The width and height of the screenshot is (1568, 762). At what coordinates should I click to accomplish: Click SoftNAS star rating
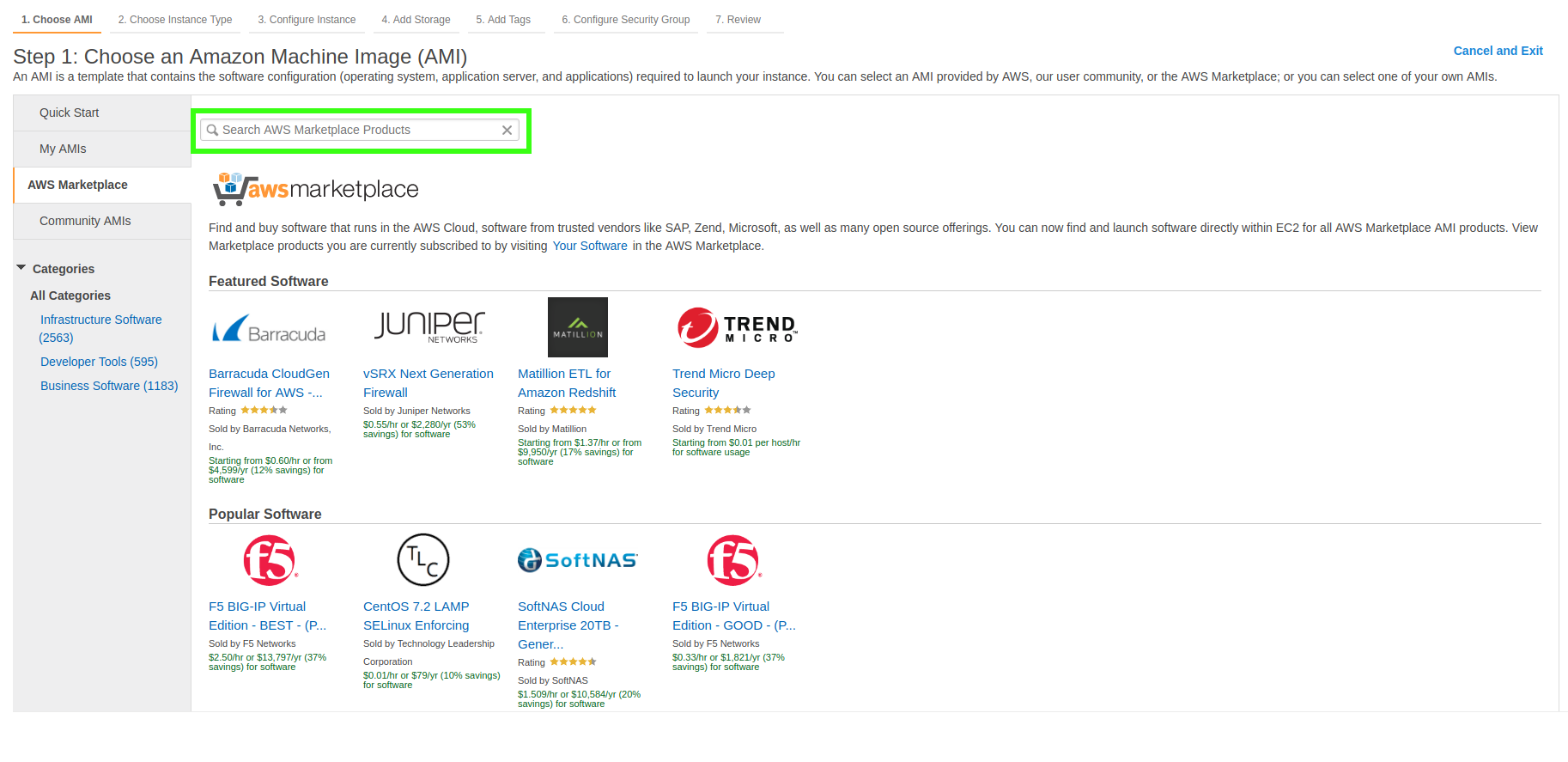(x=573, y=662)
